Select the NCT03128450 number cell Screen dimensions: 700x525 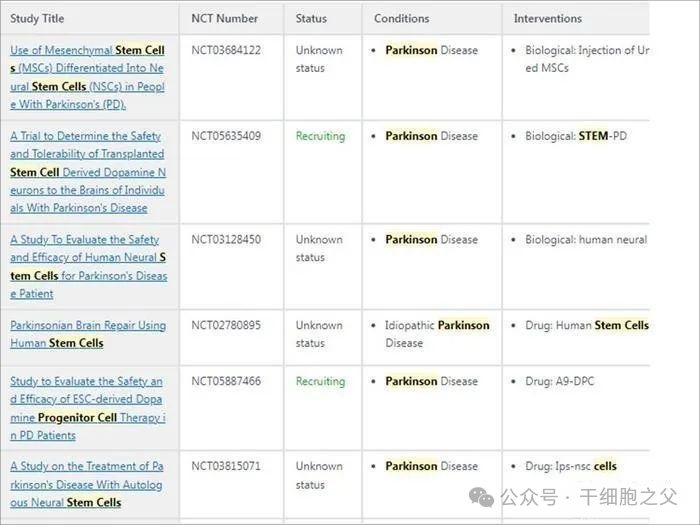coord(226,240)
